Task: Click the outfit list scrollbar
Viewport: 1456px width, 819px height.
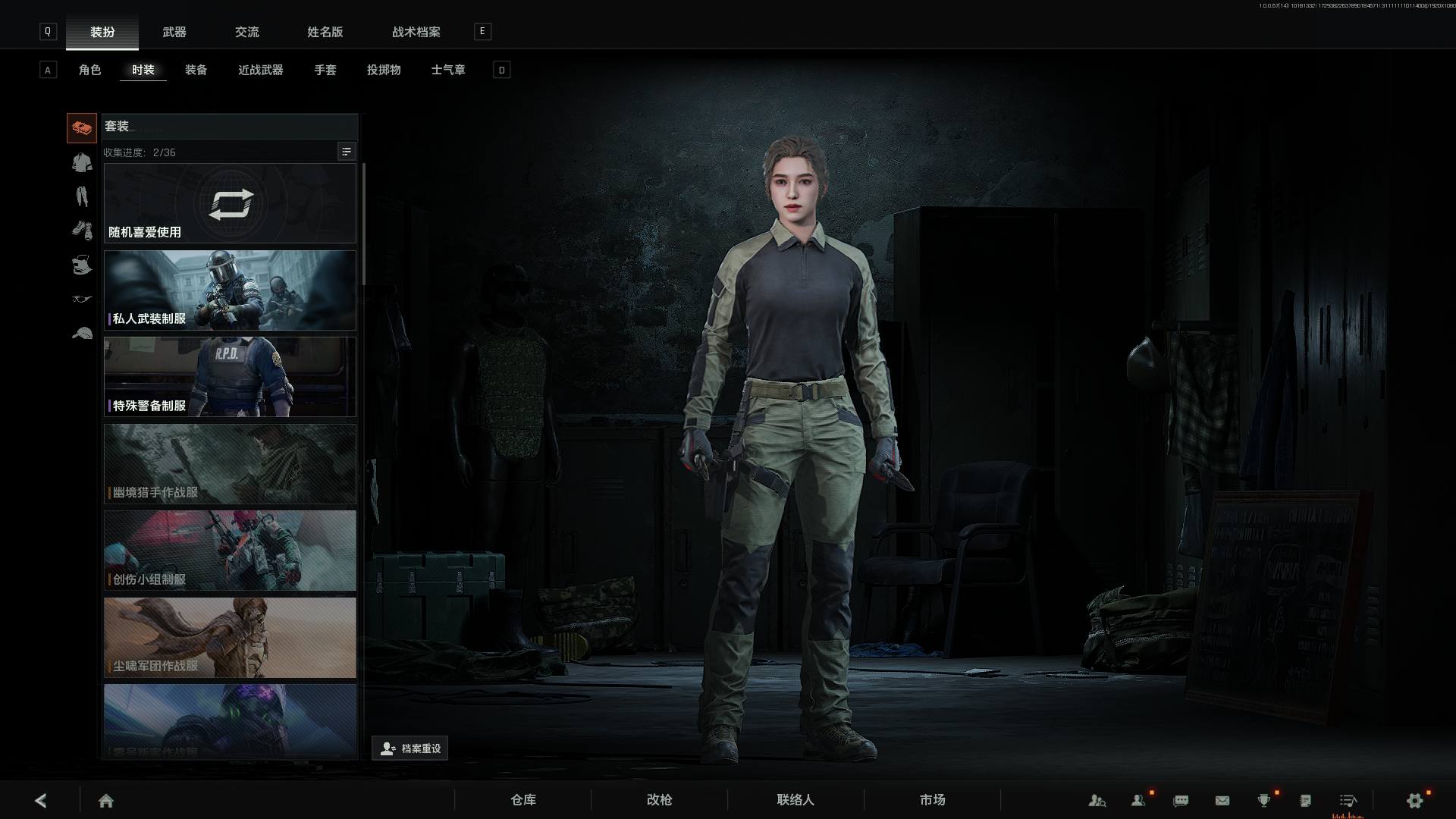Action: (x=364, y=224)
